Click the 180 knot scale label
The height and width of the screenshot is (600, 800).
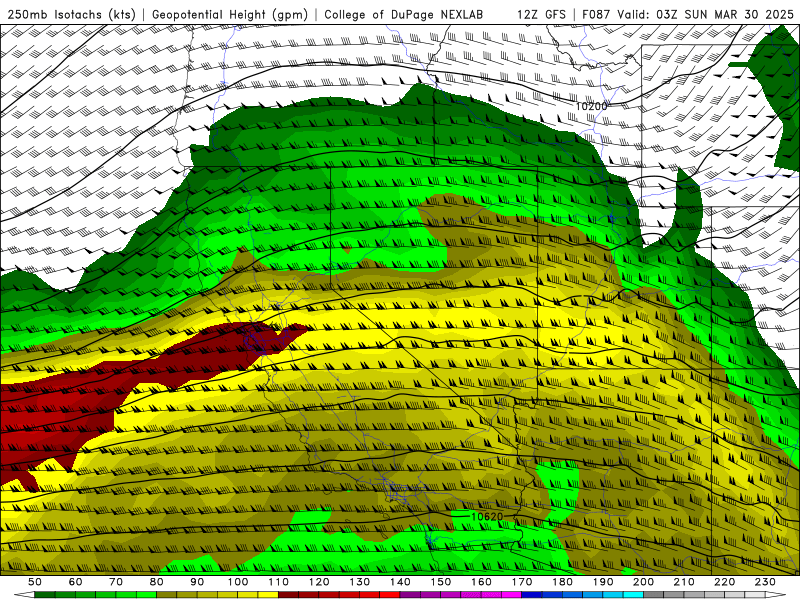(562, 582)
